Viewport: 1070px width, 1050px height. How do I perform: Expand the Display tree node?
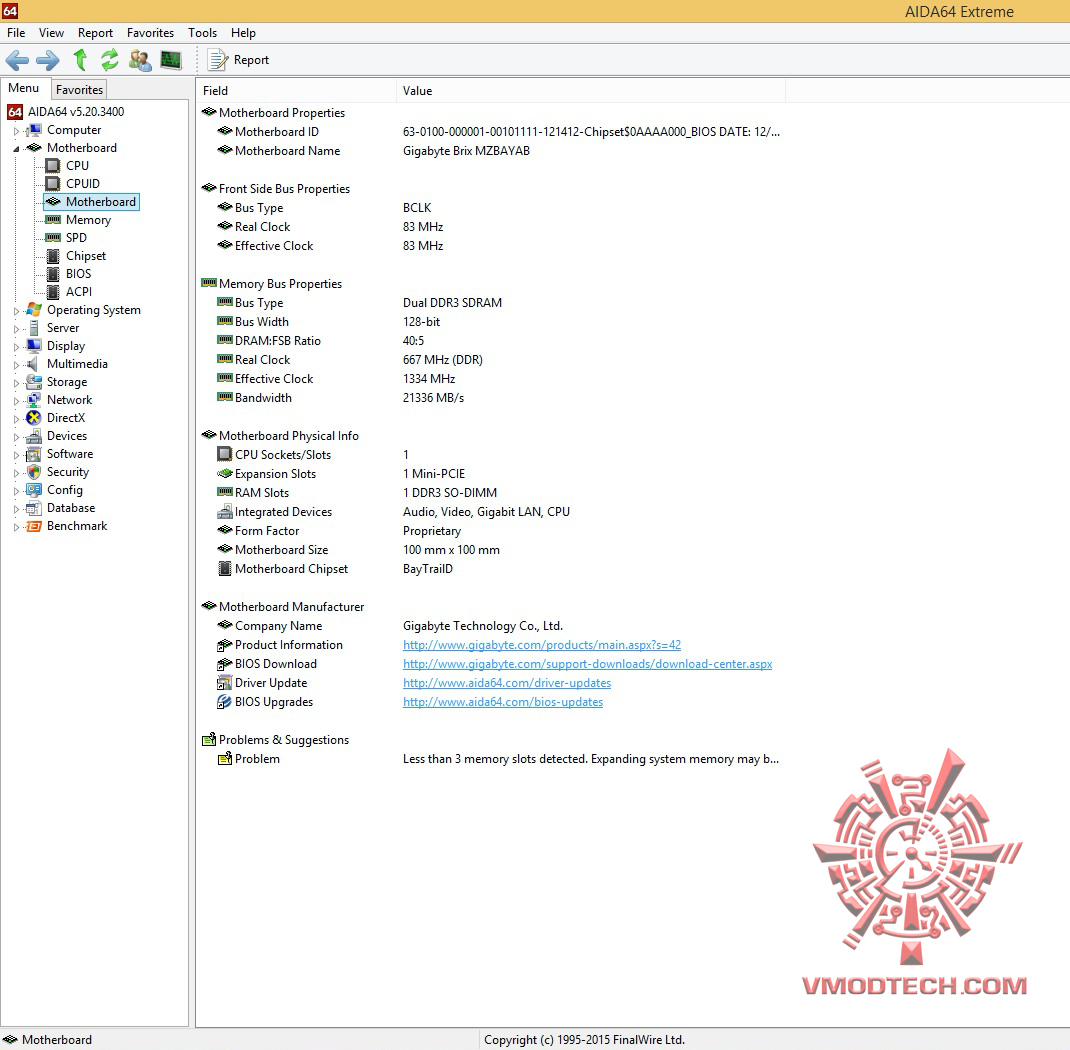tap(16, 347)
